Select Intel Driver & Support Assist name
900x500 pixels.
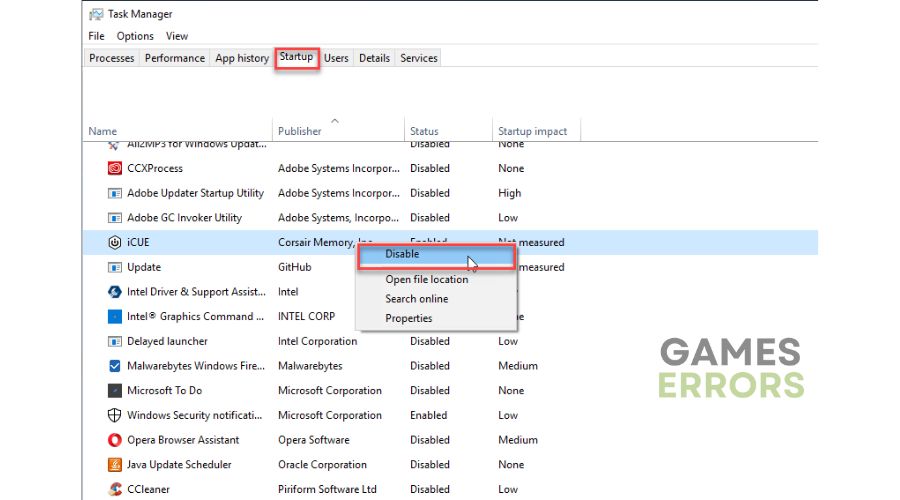[196, 292]
